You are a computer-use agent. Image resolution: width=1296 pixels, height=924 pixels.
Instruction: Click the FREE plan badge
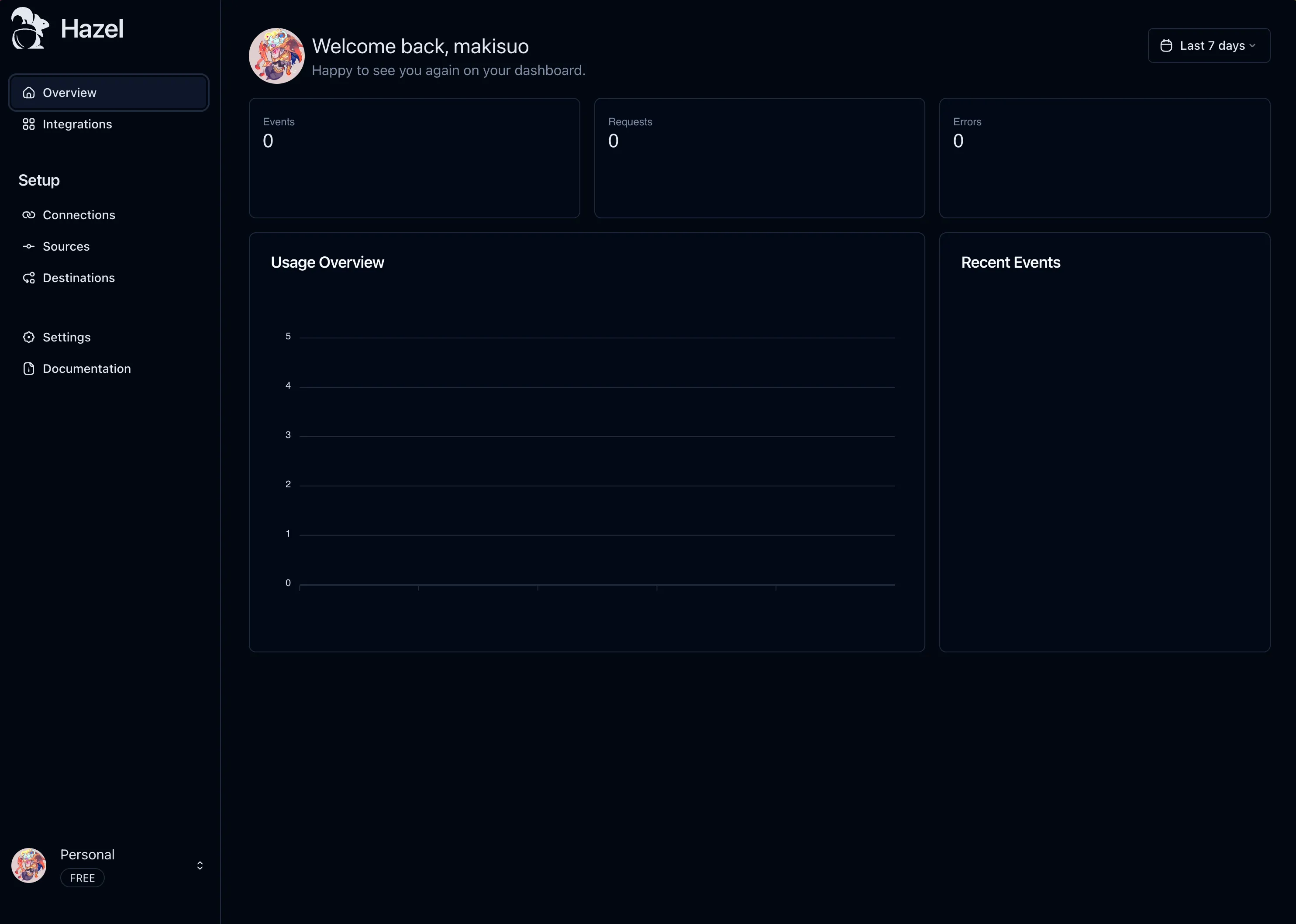pyautogui.click(x=83, y=878)
